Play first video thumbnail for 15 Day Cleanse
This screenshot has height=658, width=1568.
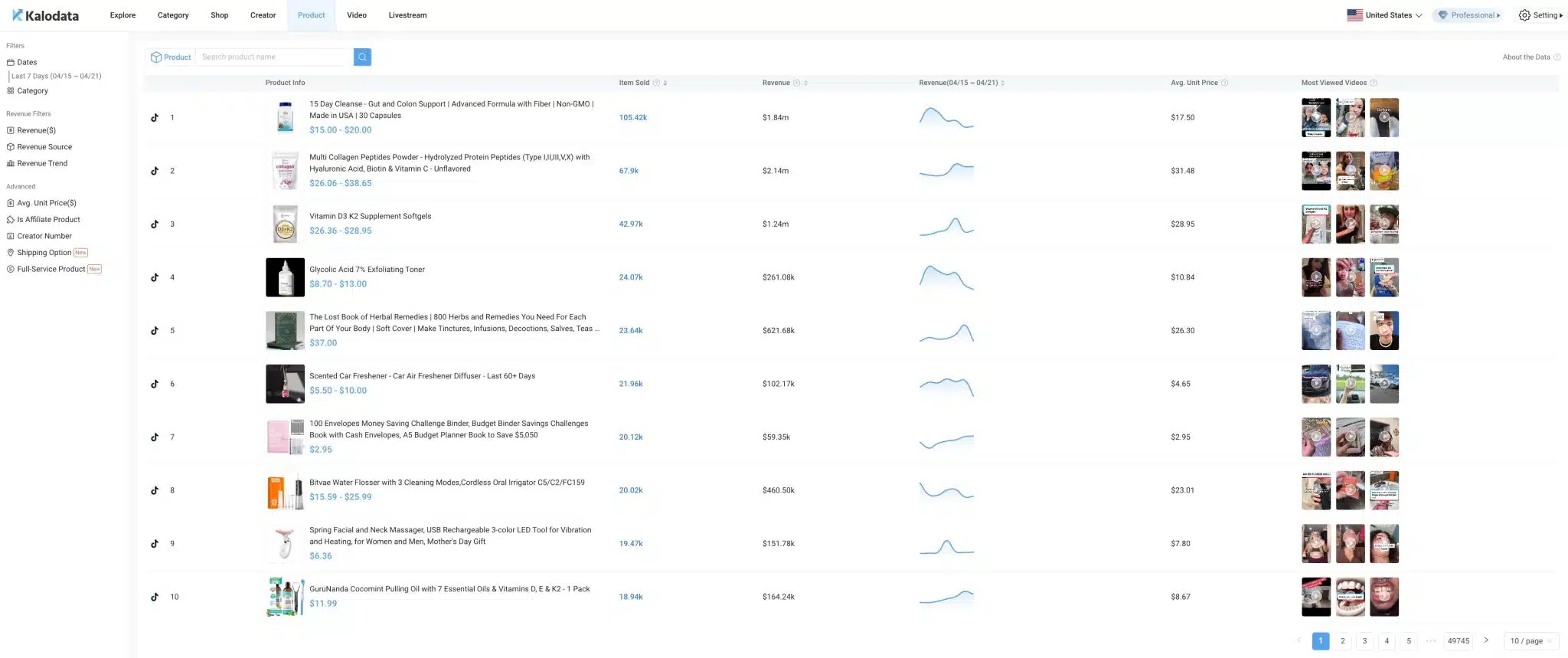pos(1315,117)
